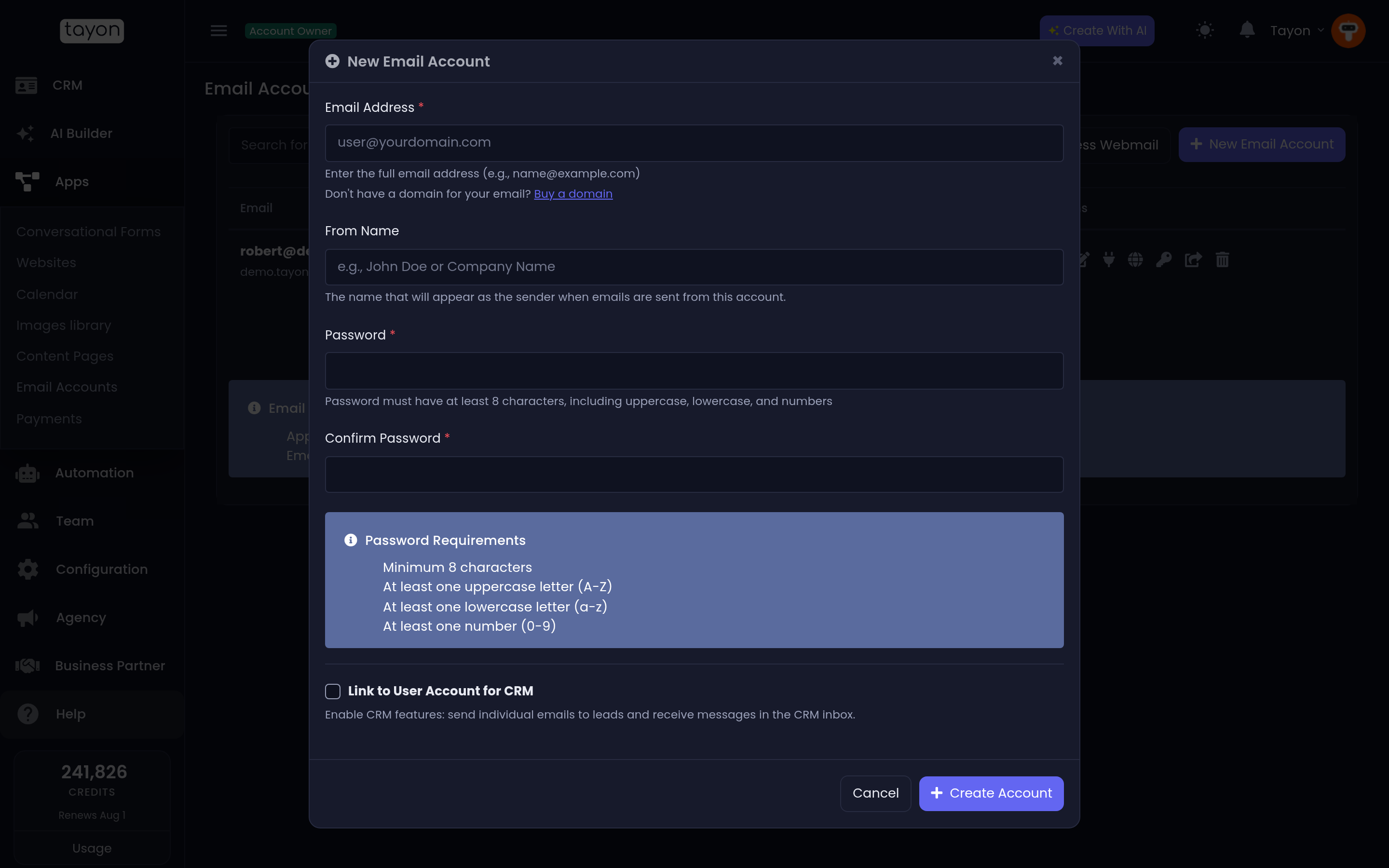The image size is (1389, 868).
Task: Toggle light theme with sun icon
Action: (1205, 30)
